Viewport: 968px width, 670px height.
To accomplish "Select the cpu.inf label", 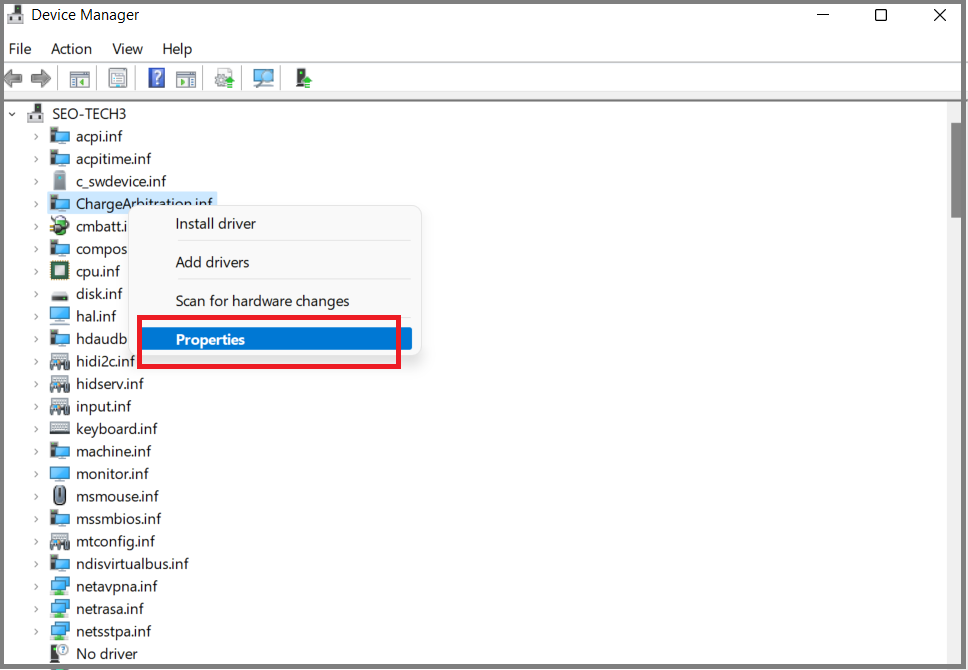I will pyautogui.click(x=98, y=272).
